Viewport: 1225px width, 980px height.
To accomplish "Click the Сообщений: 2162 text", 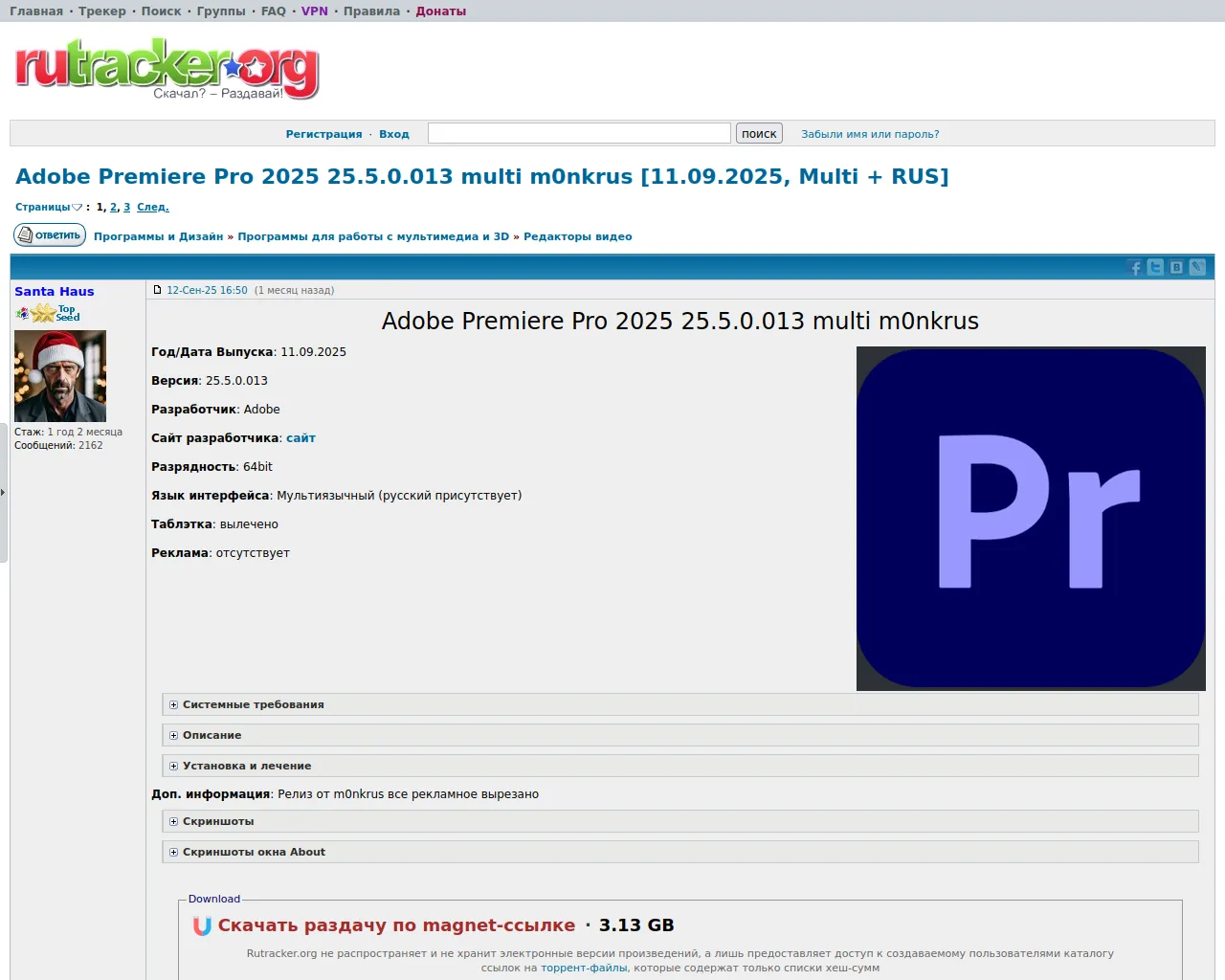I will coord(58,445).
